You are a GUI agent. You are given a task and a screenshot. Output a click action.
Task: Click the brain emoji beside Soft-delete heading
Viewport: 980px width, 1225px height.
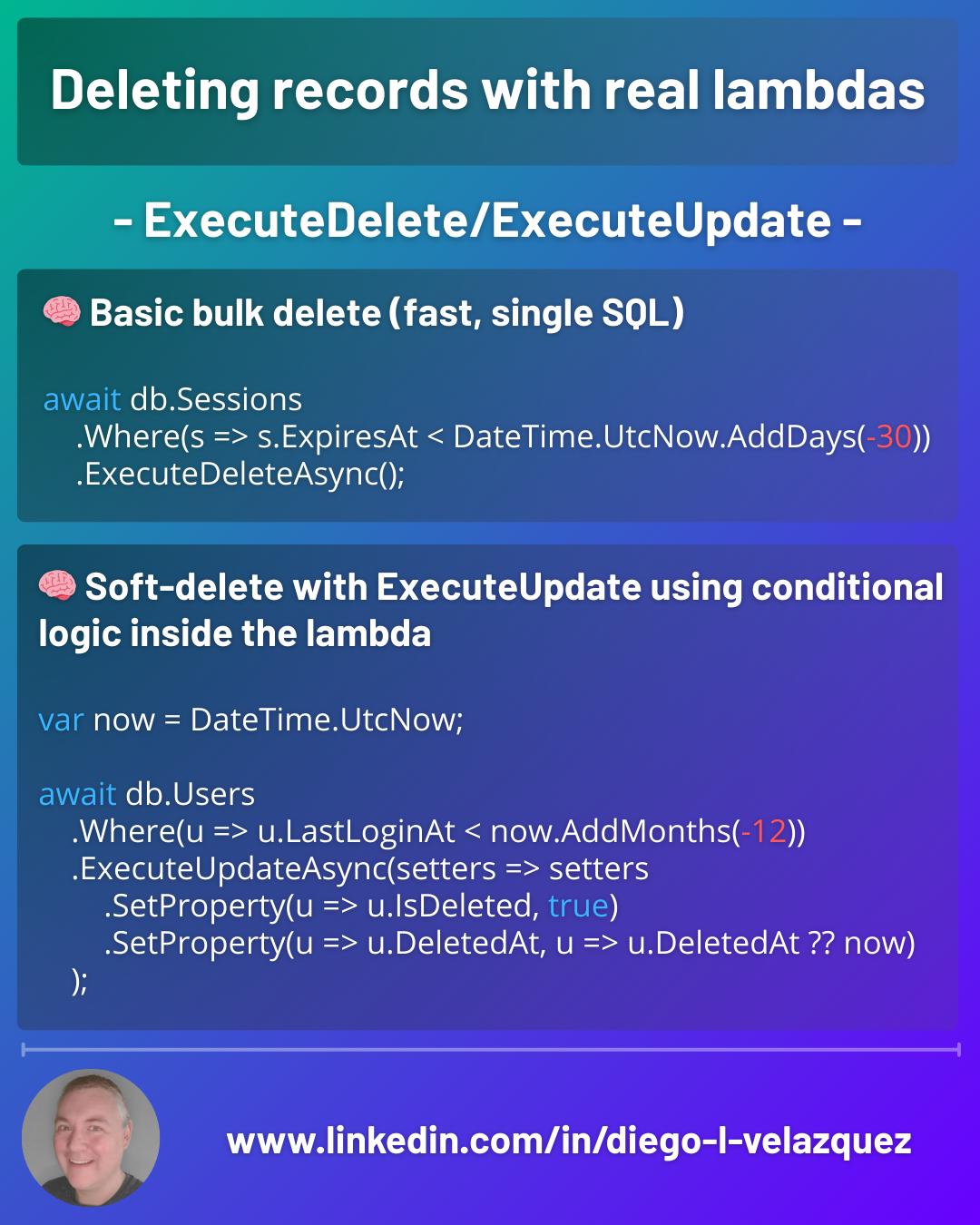[57, 586]
